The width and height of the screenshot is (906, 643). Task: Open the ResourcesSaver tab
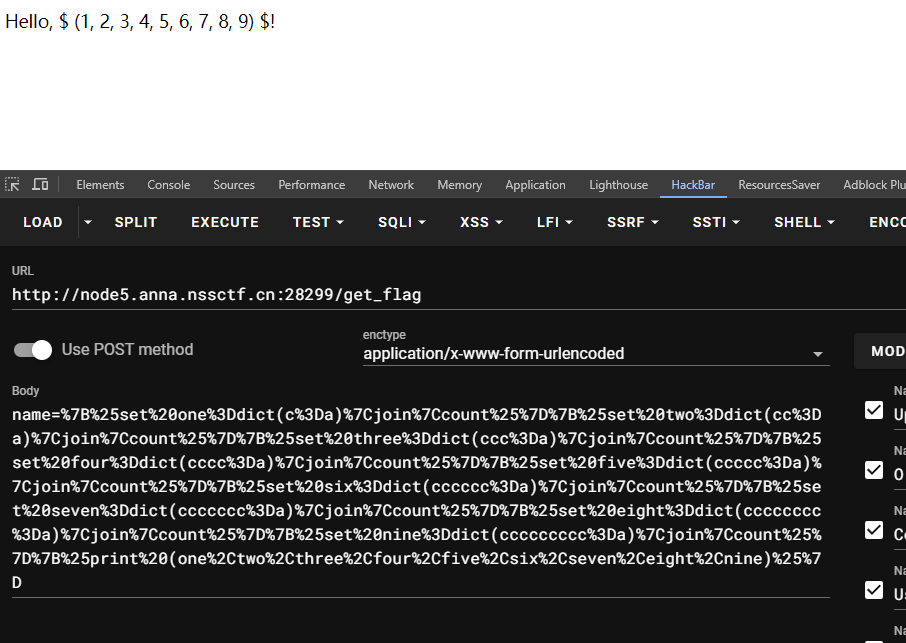[x=779, y=185]
